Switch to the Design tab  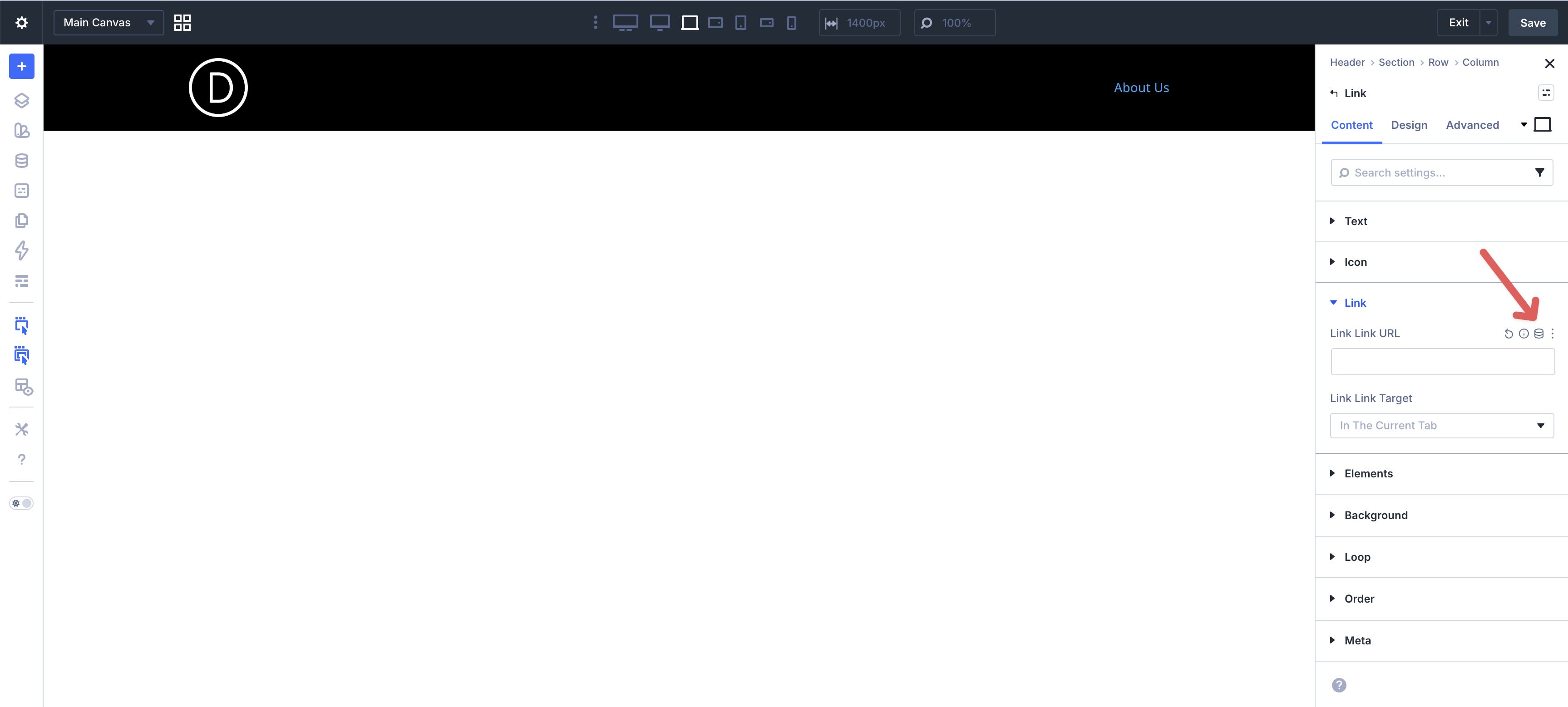[1409, 125]
